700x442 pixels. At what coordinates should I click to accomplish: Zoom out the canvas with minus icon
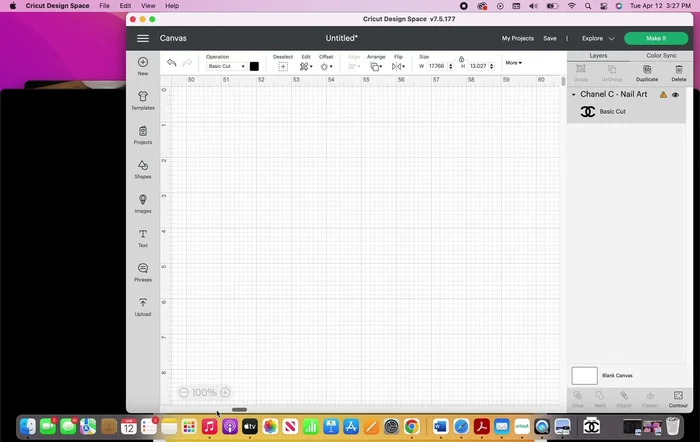pyautogui.click(x=183, y=392)
